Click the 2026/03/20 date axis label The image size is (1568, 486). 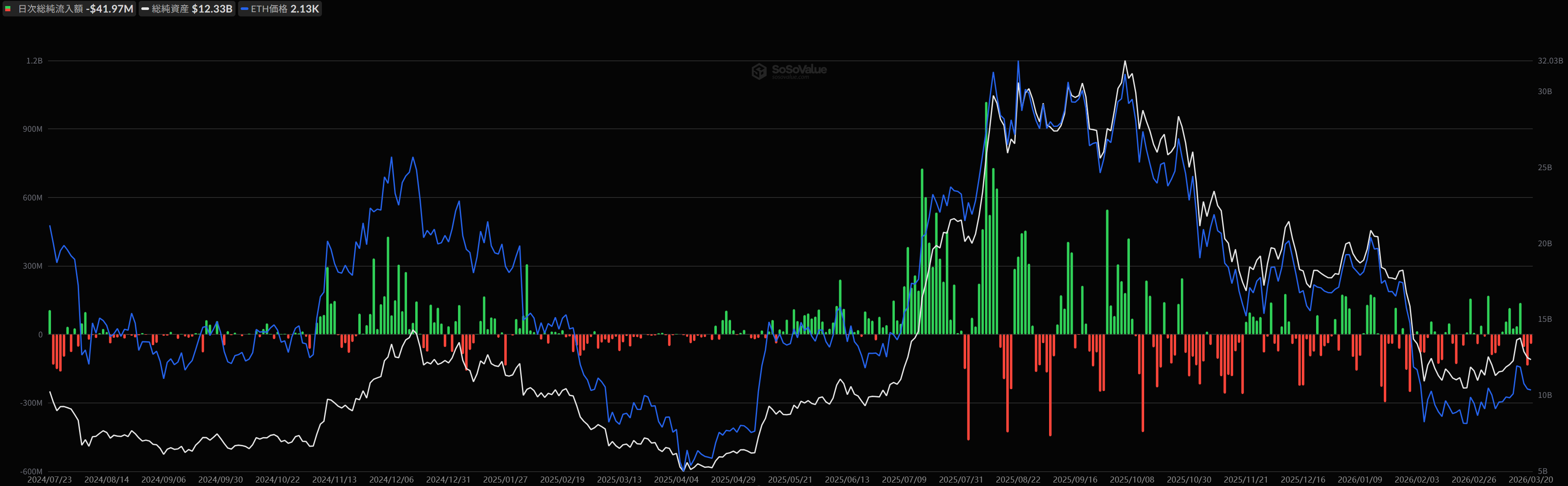pyautogui.click(x=1530, y=480)
